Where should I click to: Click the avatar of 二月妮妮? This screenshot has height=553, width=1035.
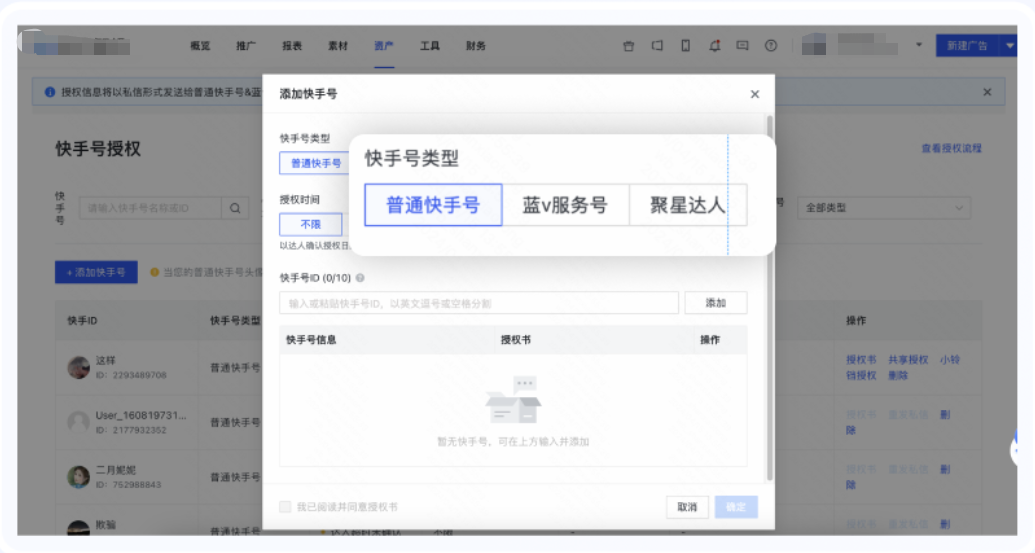coord(79,477)
